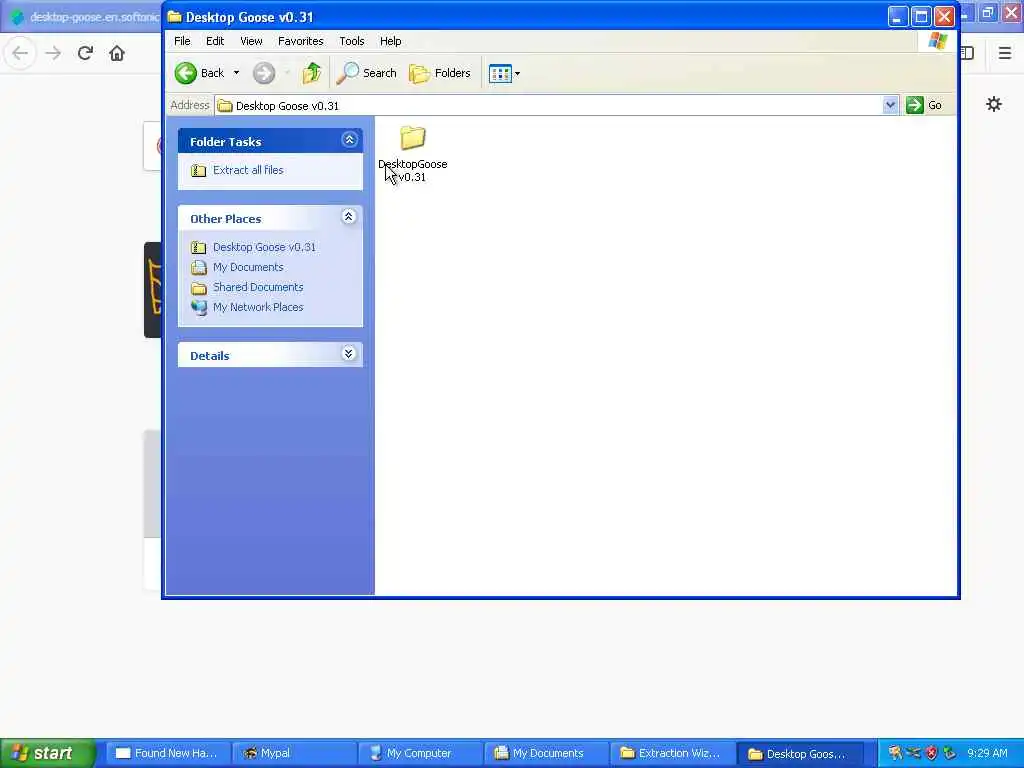
Task: Switch to My Documents taskbar button
Action: coord(546,753)
